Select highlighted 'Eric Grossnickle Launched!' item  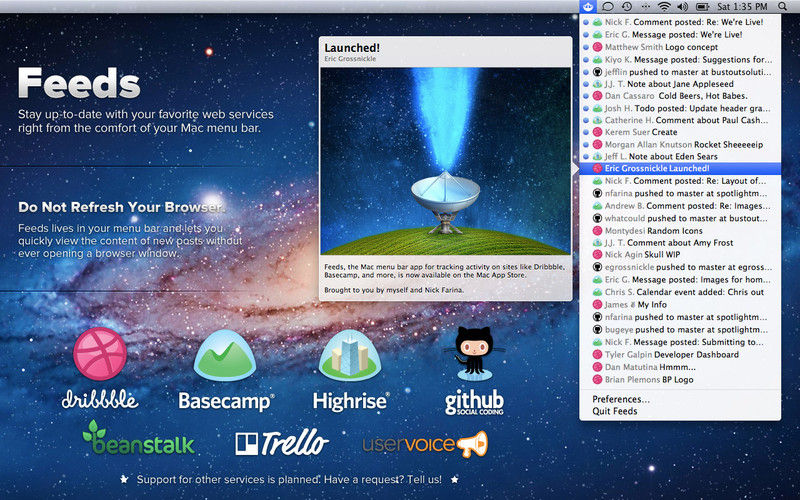tap(680, 168)
